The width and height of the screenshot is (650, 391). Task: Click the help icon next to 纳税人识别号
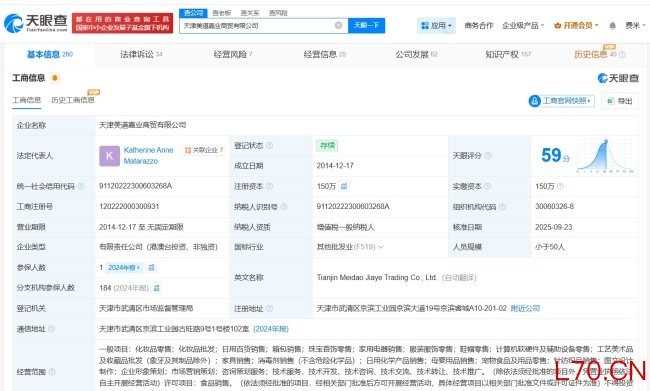pyautogui.click(x=284, y=206)
